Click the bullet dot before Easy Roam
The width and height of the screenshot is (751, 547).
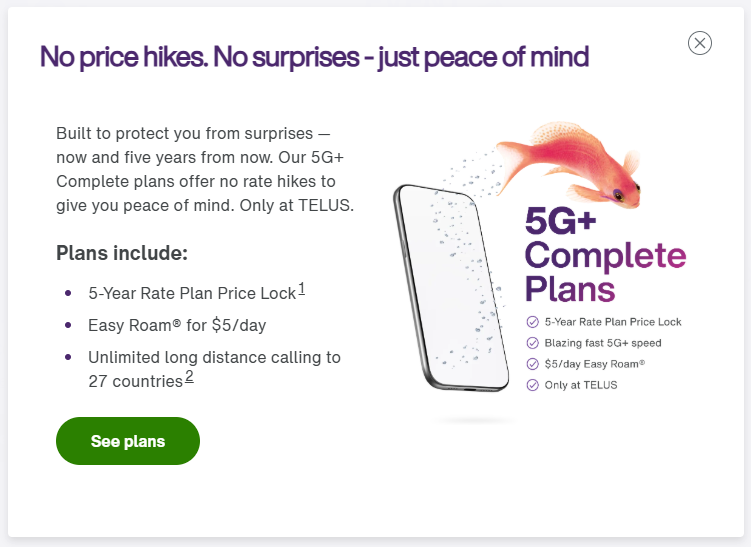point(68,325)
